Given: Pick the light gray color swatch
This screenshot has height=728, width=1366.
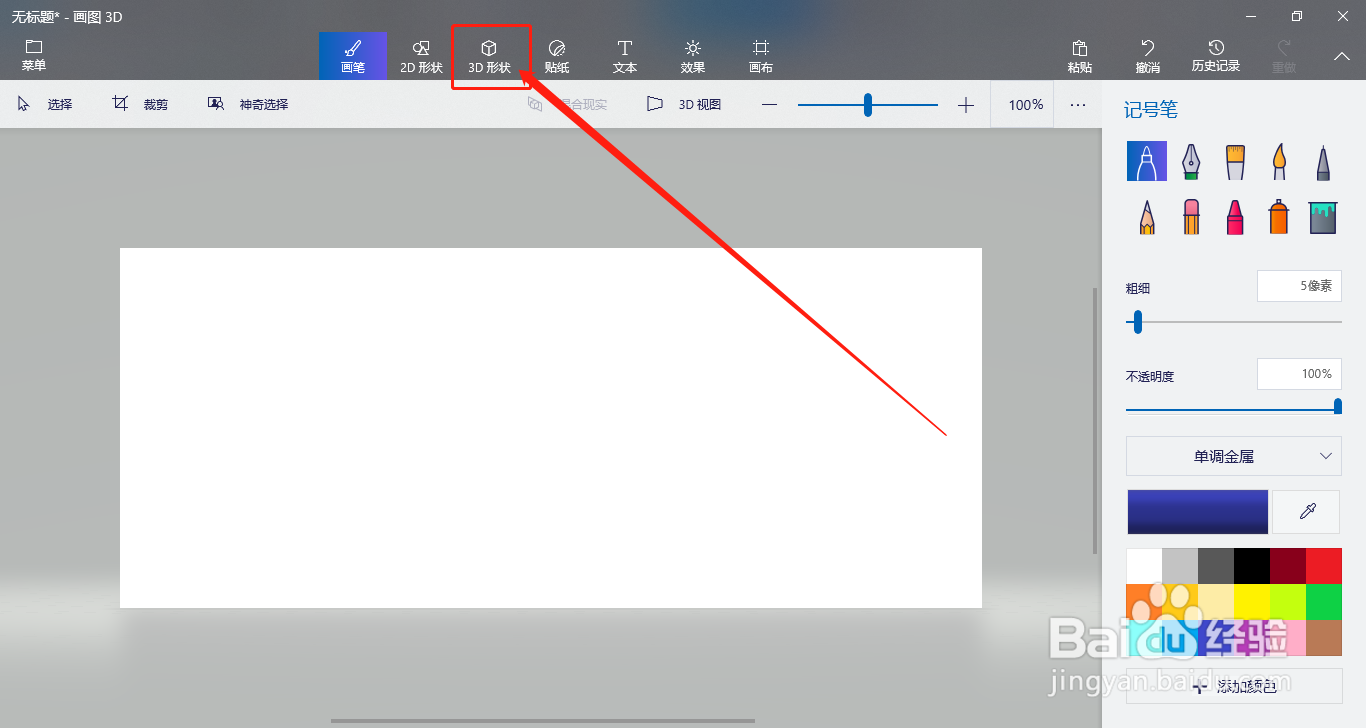Looking at the screenshot, I should [x=1180, y=566].
